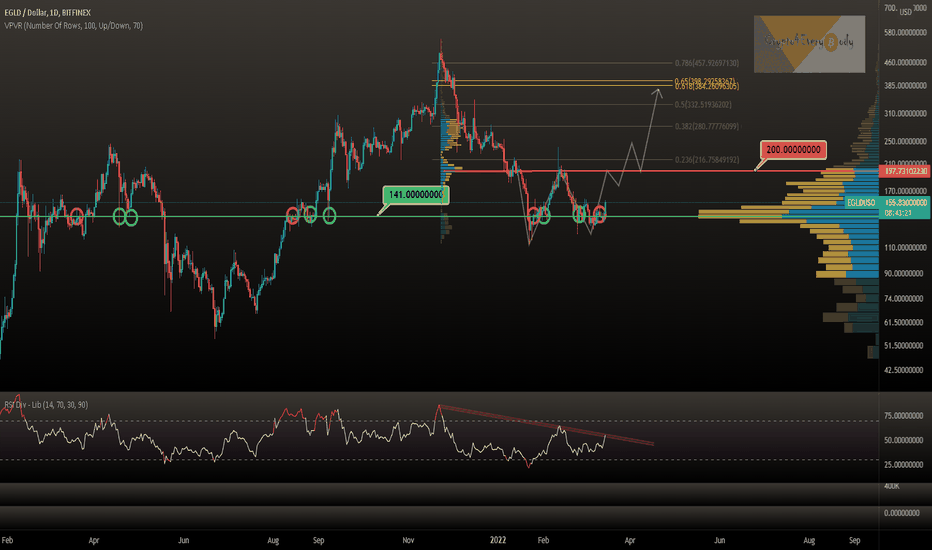
Task: Click 51.50000000 on the price axis
Action: click(x=903, y=345)
